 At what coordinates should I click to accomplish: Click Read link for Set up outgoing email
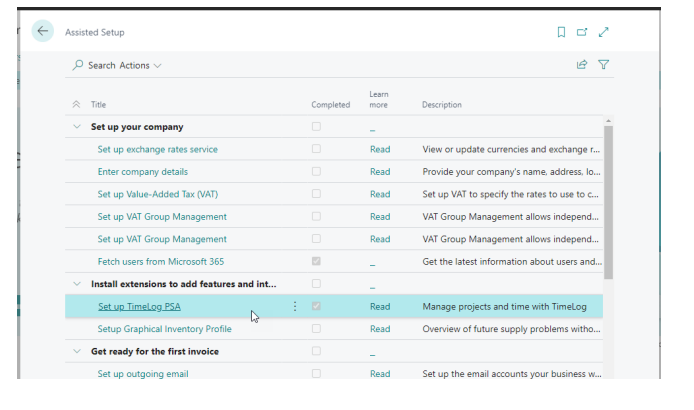(380, 374)
